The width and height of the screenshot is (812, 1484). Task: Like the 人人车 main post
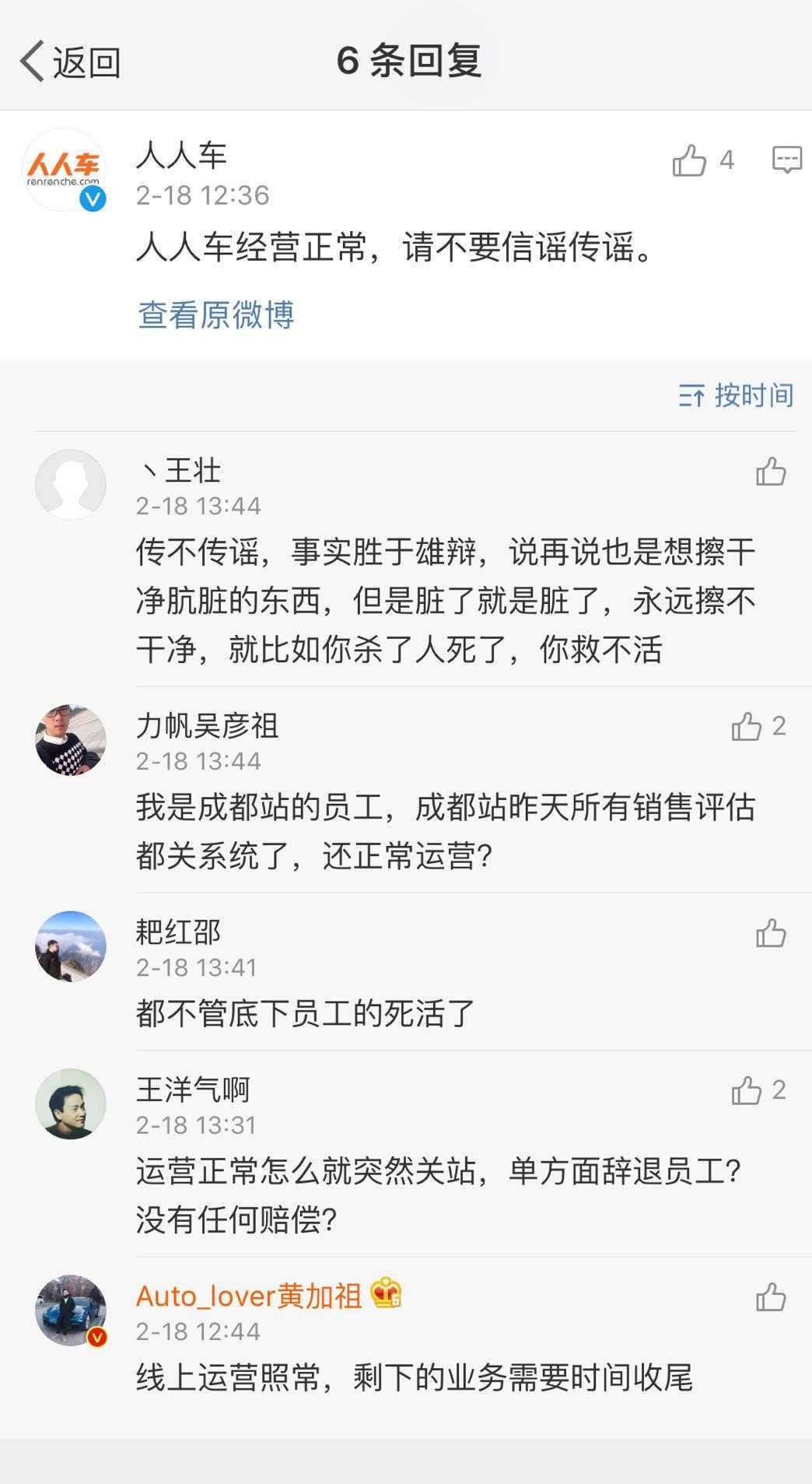689,160
